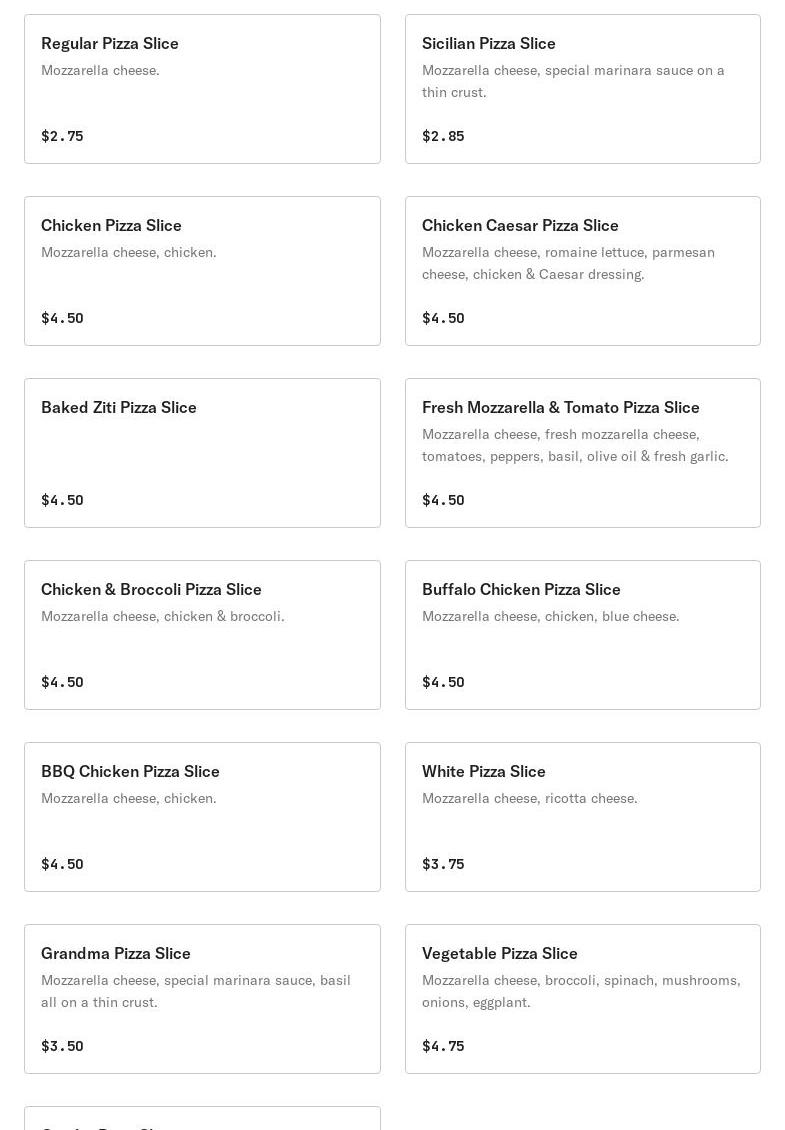Tap the $3.75 price on White Pizza
The width and height of the screenshot is (785, 1130).
(443, 864)
